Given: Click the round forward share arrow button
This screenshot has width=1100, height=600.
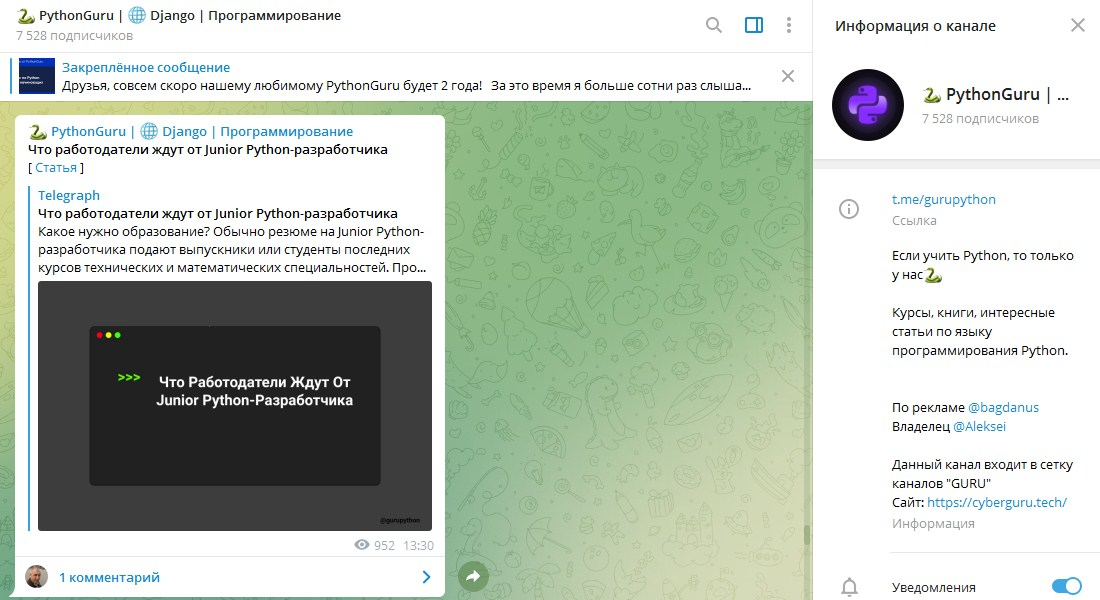Looking at the screenshot, I should pos(473,576).
